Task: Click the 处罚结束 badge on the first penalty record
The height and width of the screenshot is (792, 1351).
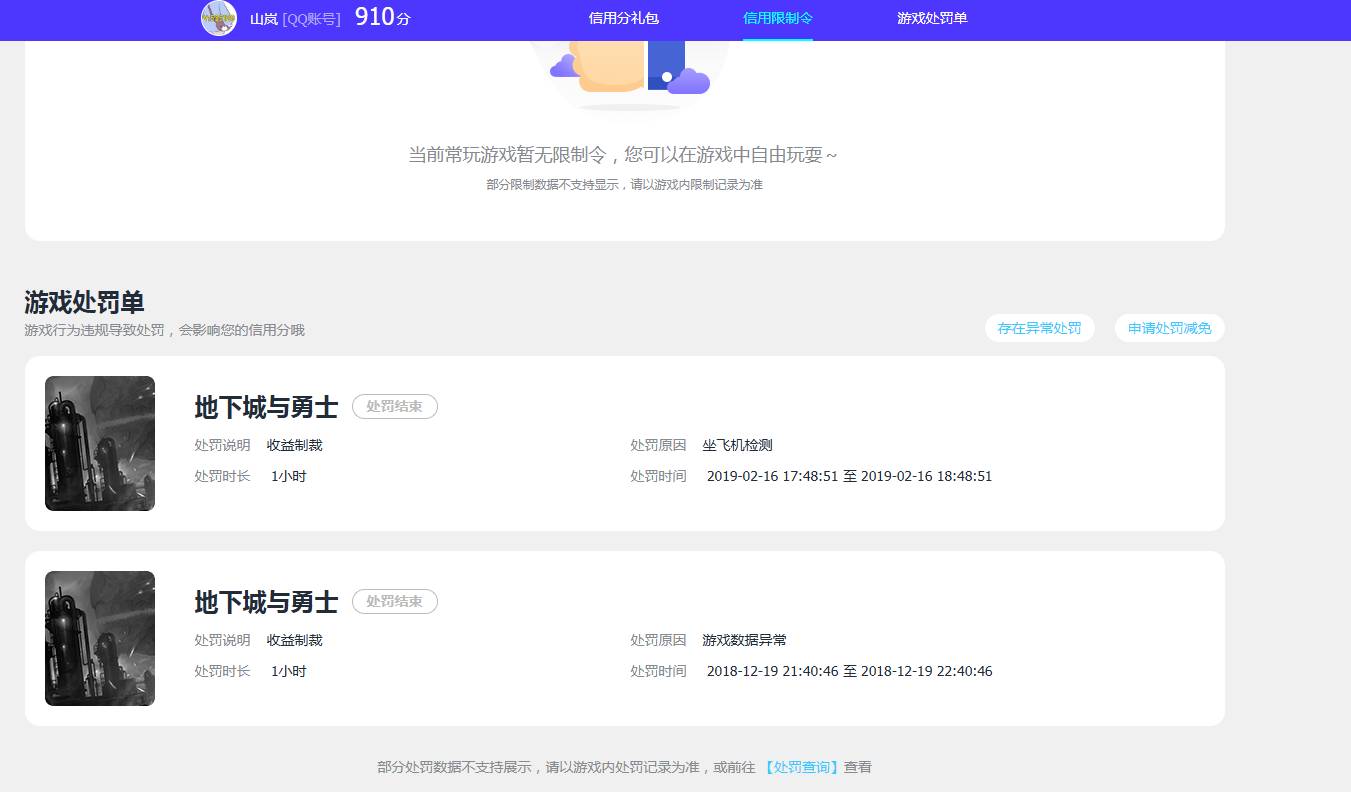Action: pyautogui.click(x=395, y=407)
